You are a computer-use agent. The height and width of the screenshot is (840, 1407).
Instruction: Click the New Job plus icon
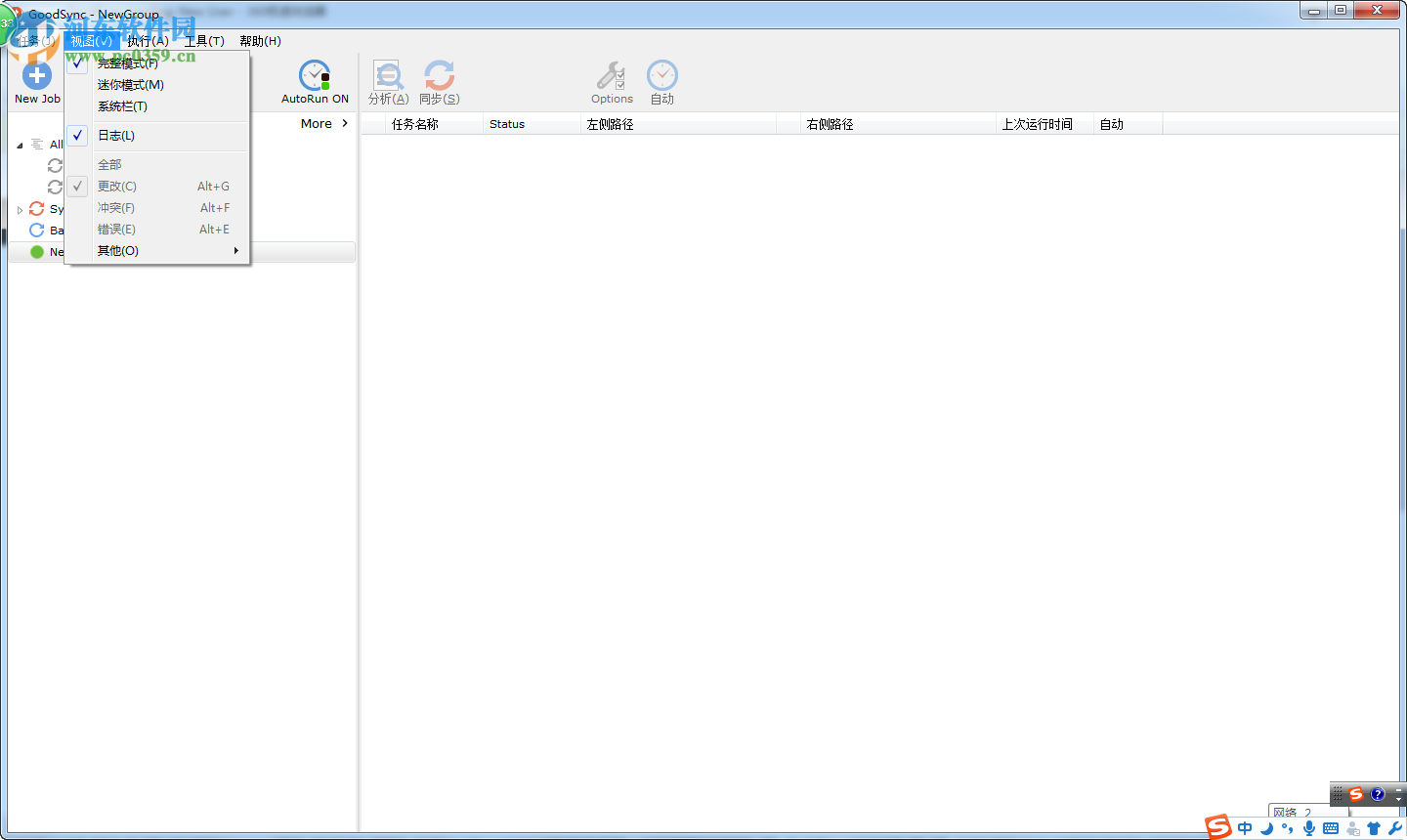click(37, 75)
